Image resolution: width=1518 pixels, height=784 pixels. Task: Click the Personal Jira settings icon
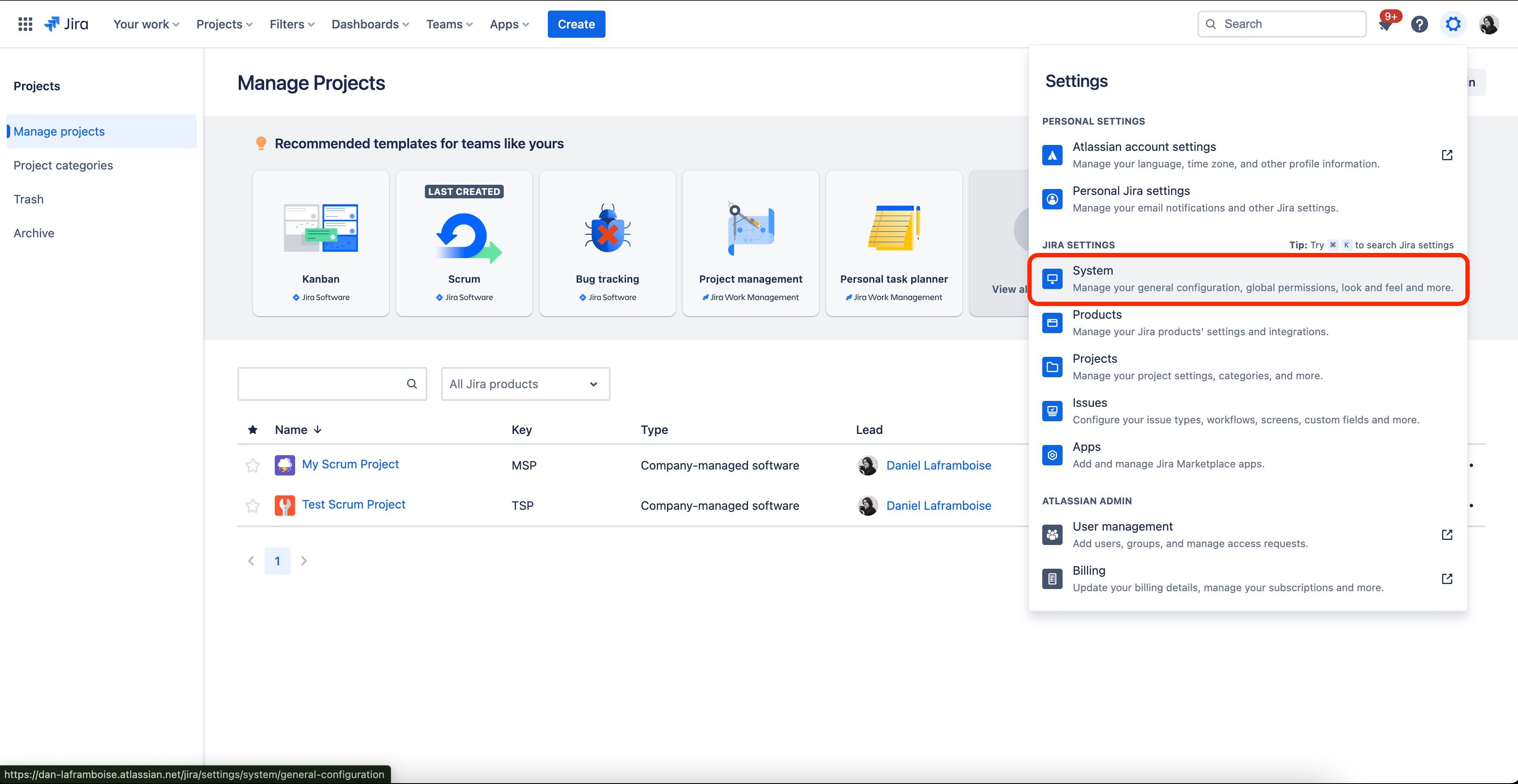click(1052, 199)
